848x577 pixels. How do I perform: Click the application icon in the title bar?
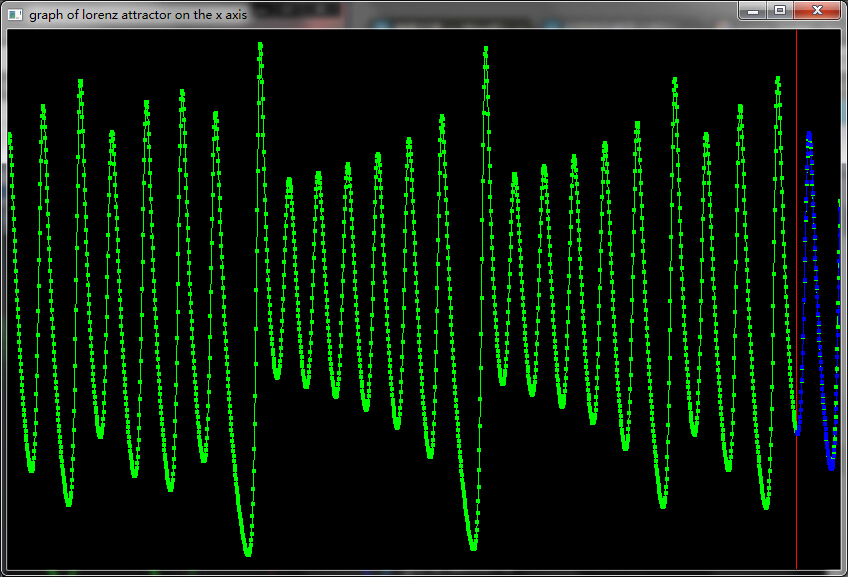point(15,15)
